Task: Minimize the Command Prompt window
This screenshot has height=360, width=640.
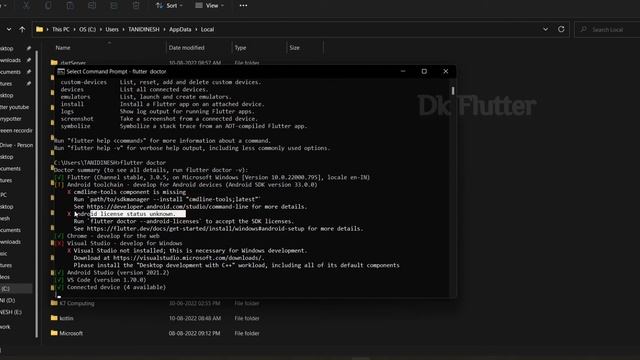Action: (403, 71)
